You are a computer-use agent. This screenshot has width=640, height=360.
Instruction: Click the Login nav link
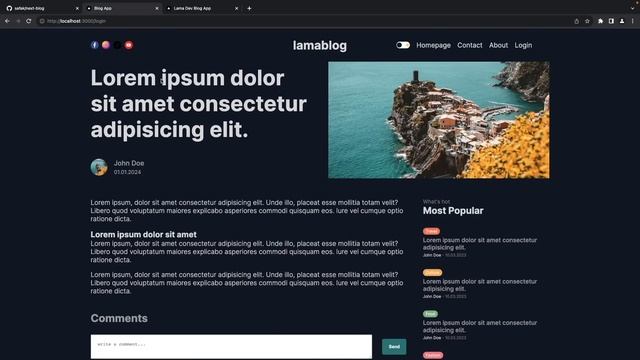point(523,45)
